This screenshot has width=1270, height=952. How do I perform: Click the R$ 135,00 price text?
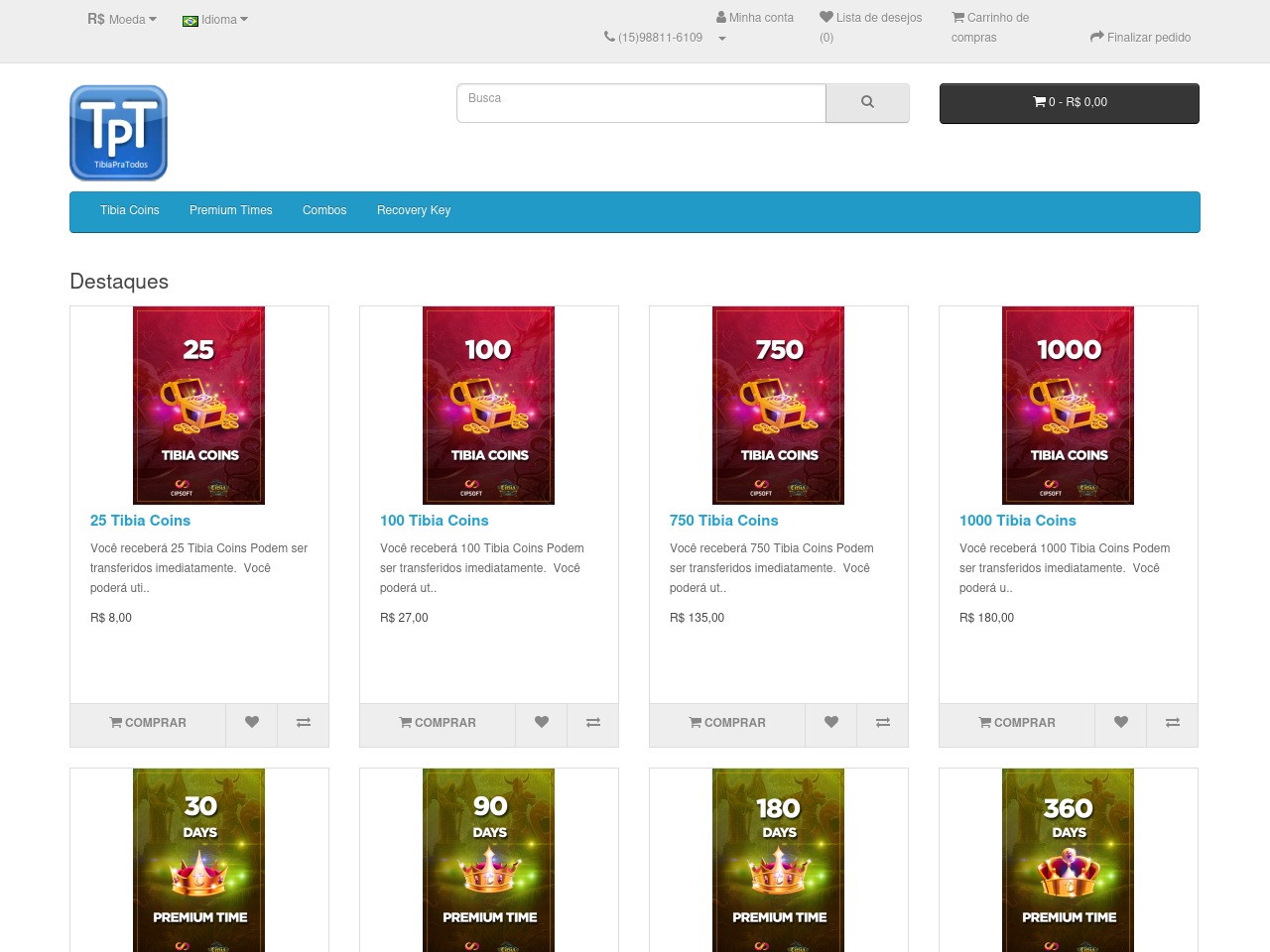[697, 618]
